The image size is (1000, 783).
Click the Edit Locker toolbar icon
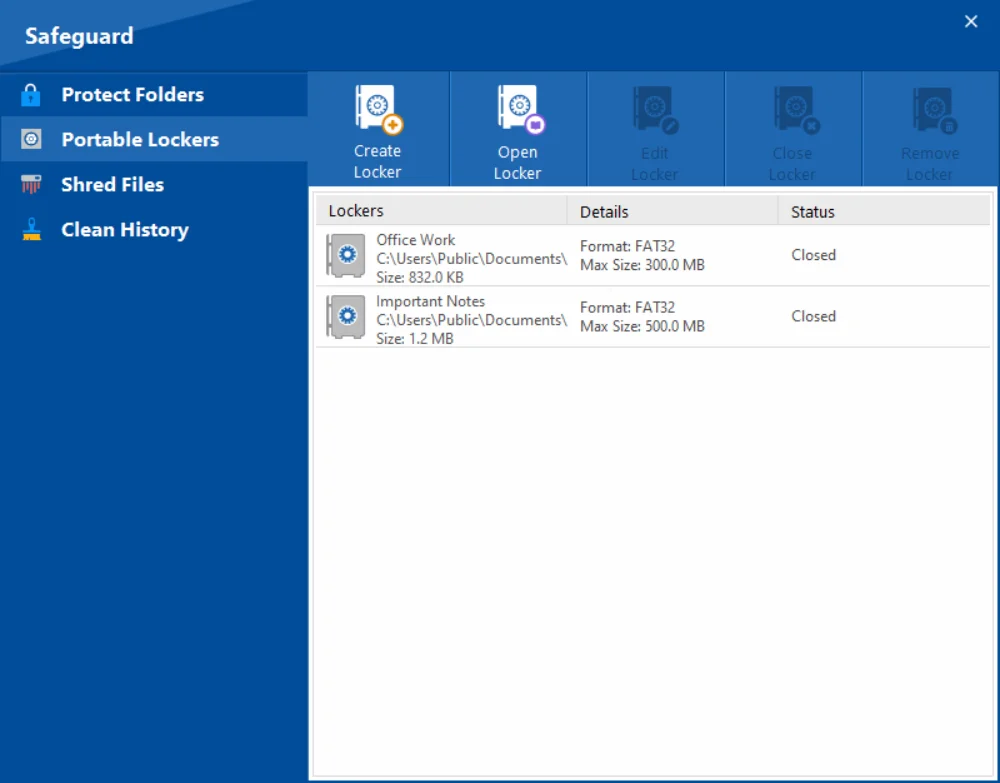pos(655,111)
